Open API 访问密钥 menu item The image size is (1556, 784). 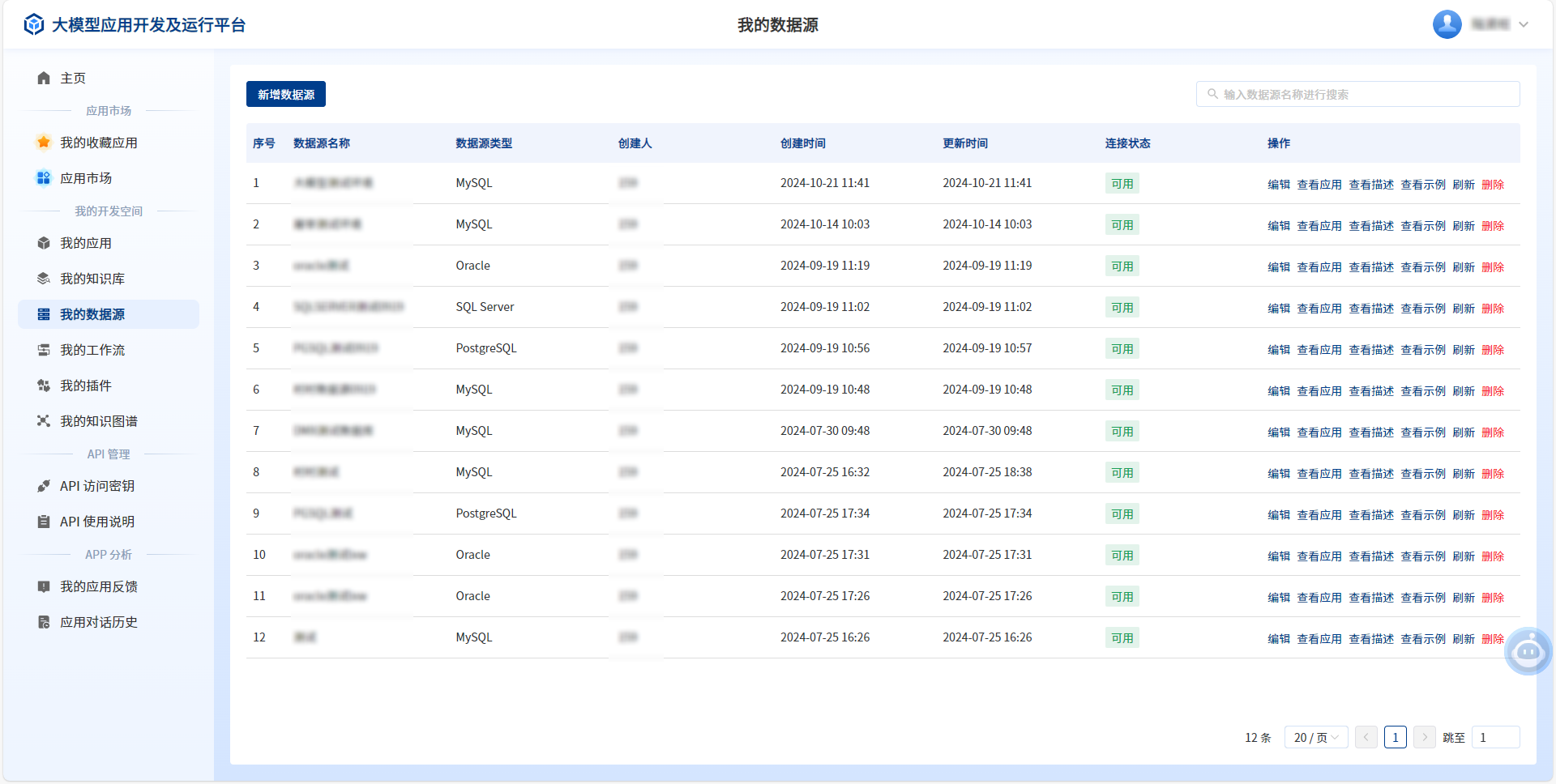tap(97, 486)
